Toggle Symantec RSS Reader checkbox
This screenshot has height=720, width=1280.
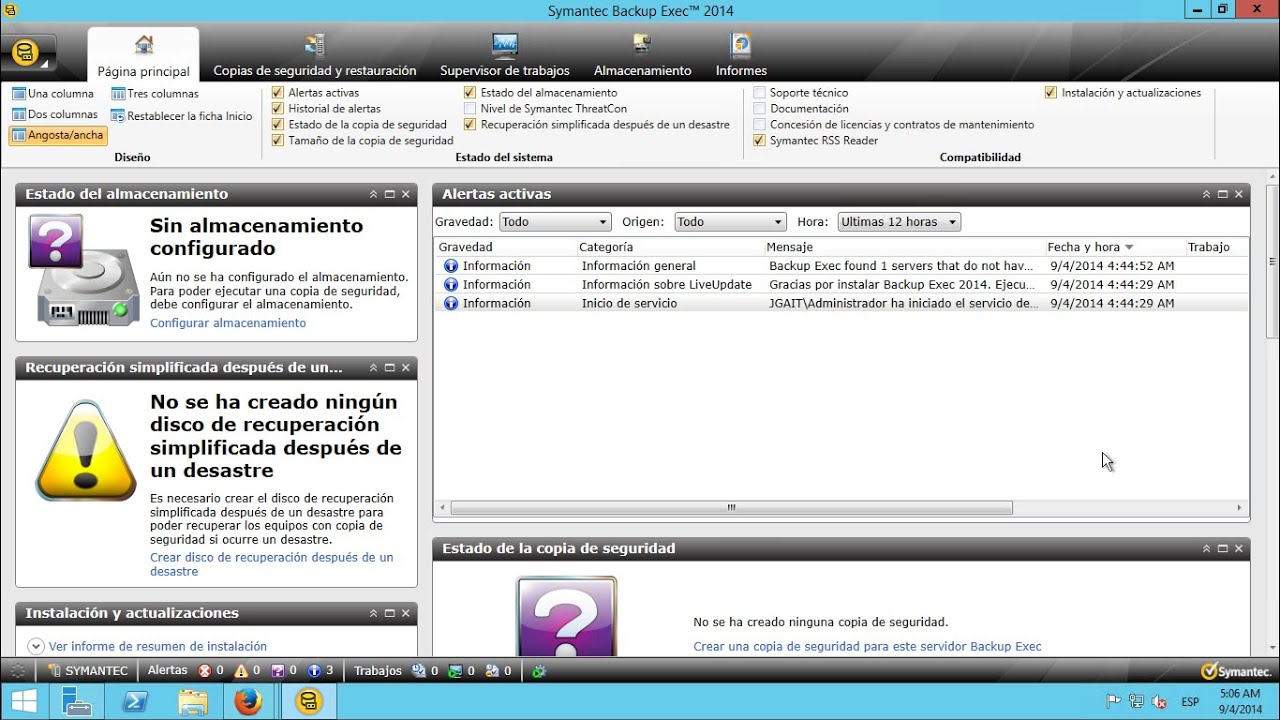[759, 141]
